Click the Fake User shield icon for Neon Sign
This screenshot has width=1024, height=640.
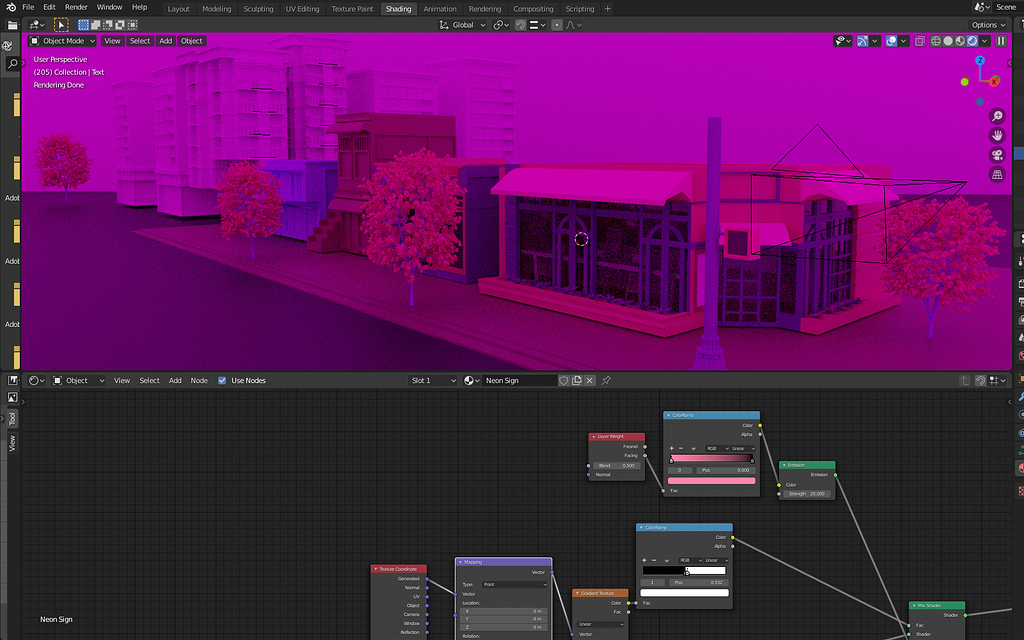click(563, 380)
